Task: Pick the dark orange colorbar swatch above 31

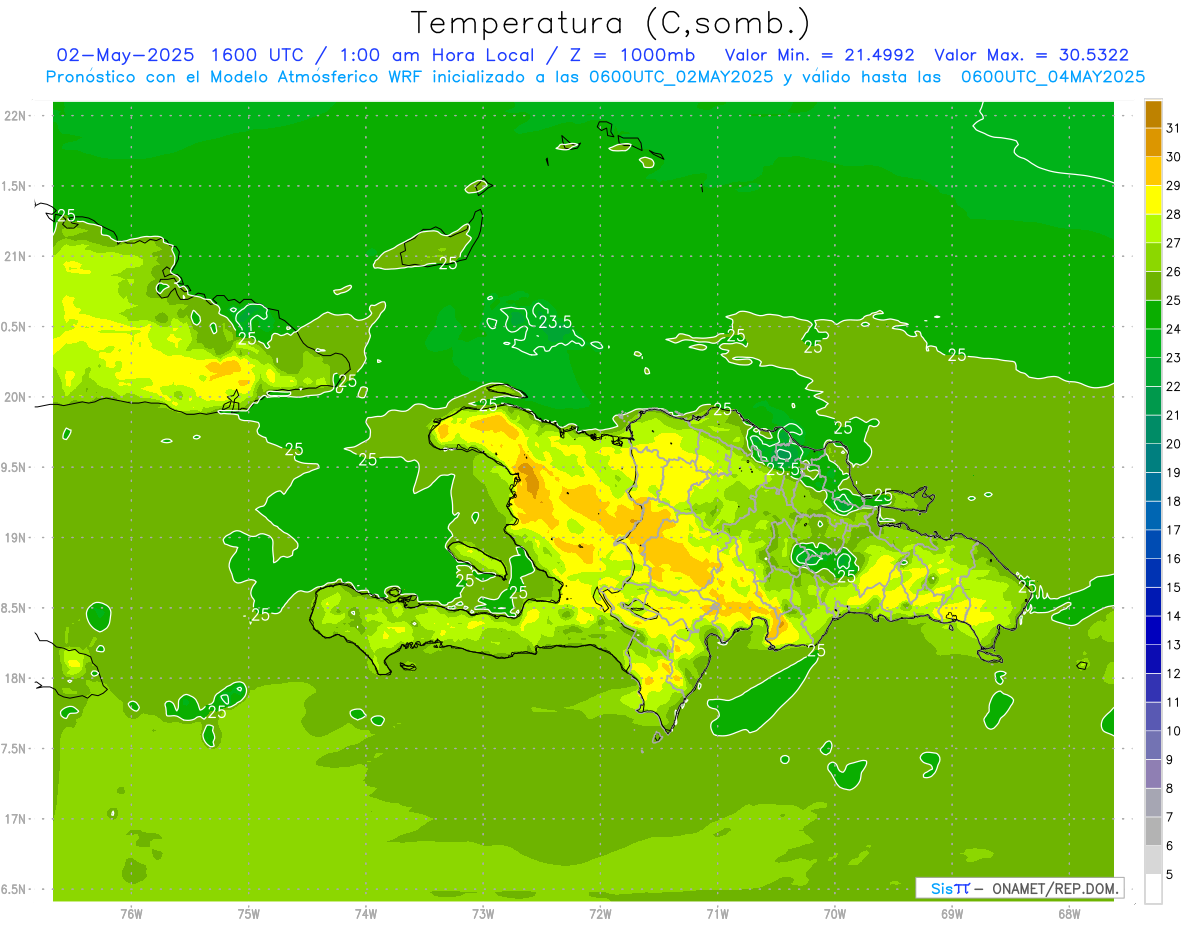Action: pyautogui.click(x=1153, y=114)
